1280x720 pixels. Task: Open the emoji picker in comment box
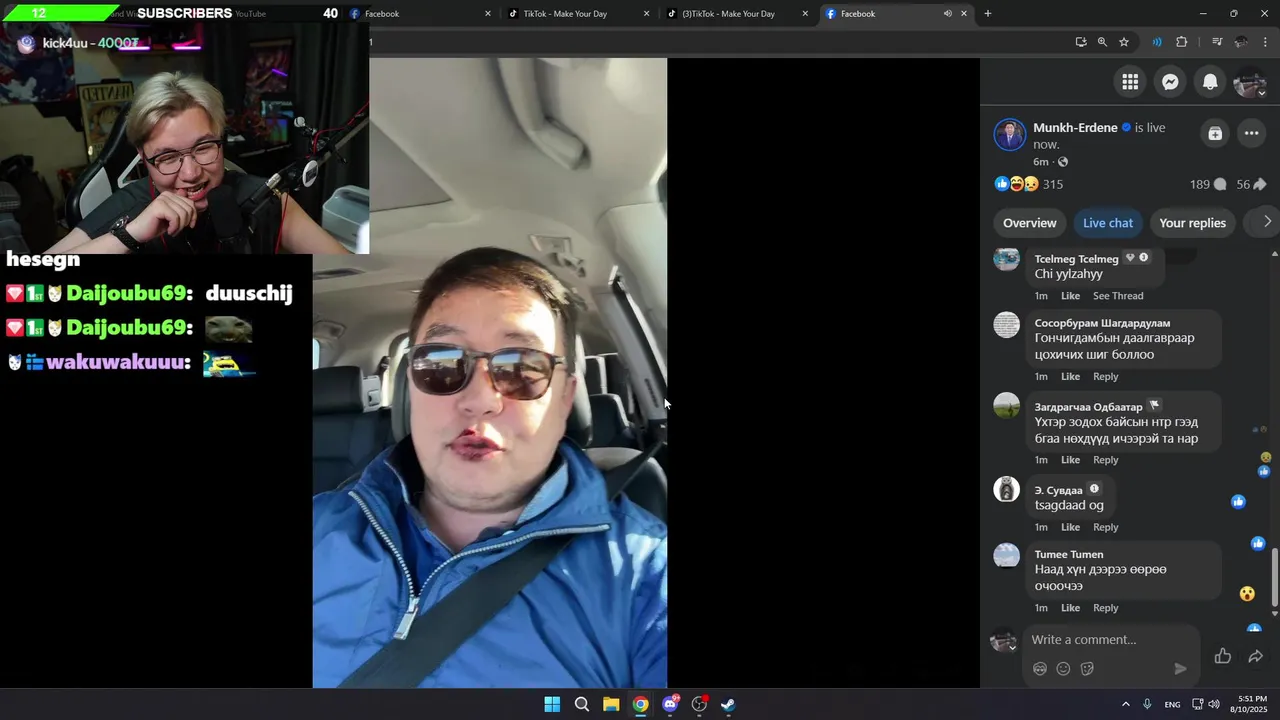(x=1063, y=669)
